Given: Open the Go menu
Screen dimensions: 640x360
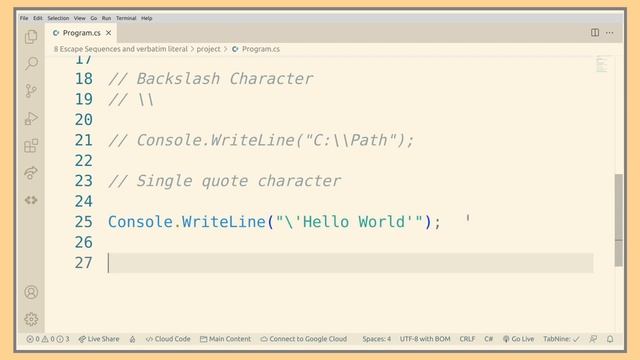Looking at the screenshot, I should pyautogui.click(x=93, y=18).
